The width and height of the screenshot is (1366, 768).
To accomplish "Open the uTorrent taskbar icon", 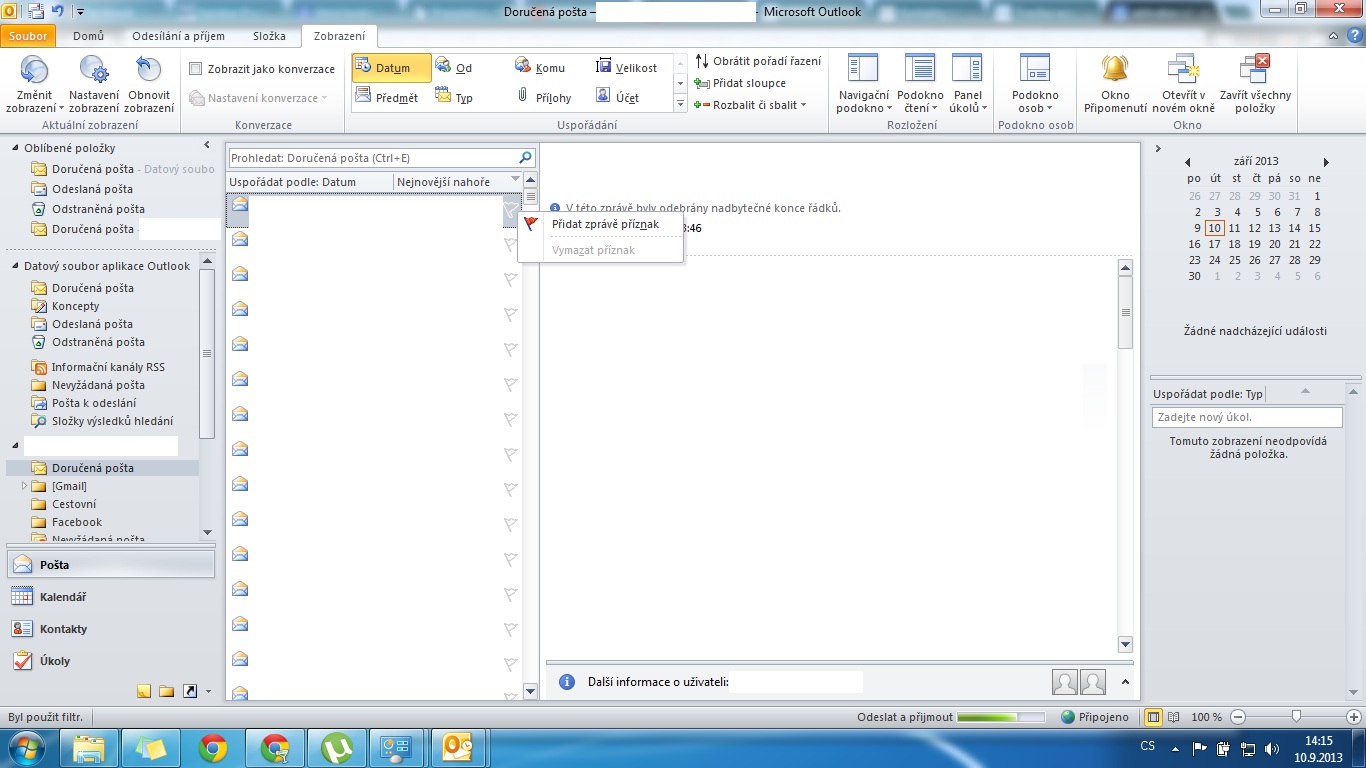I will 336,748.
